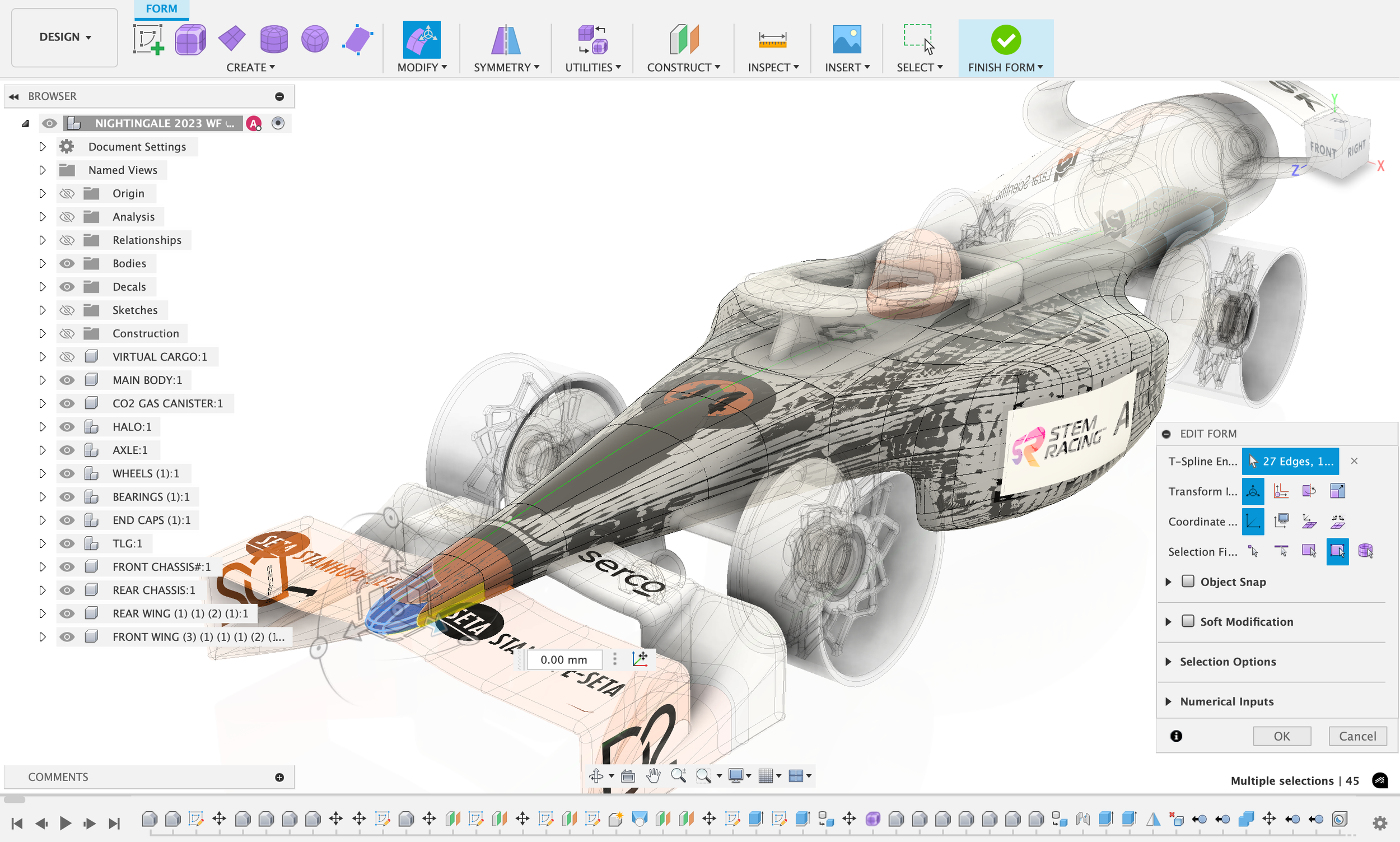Click the Edit Form modify icon
Viewport: 1400px width, 842px height.
pyautogui.click(x=421, y=40)
